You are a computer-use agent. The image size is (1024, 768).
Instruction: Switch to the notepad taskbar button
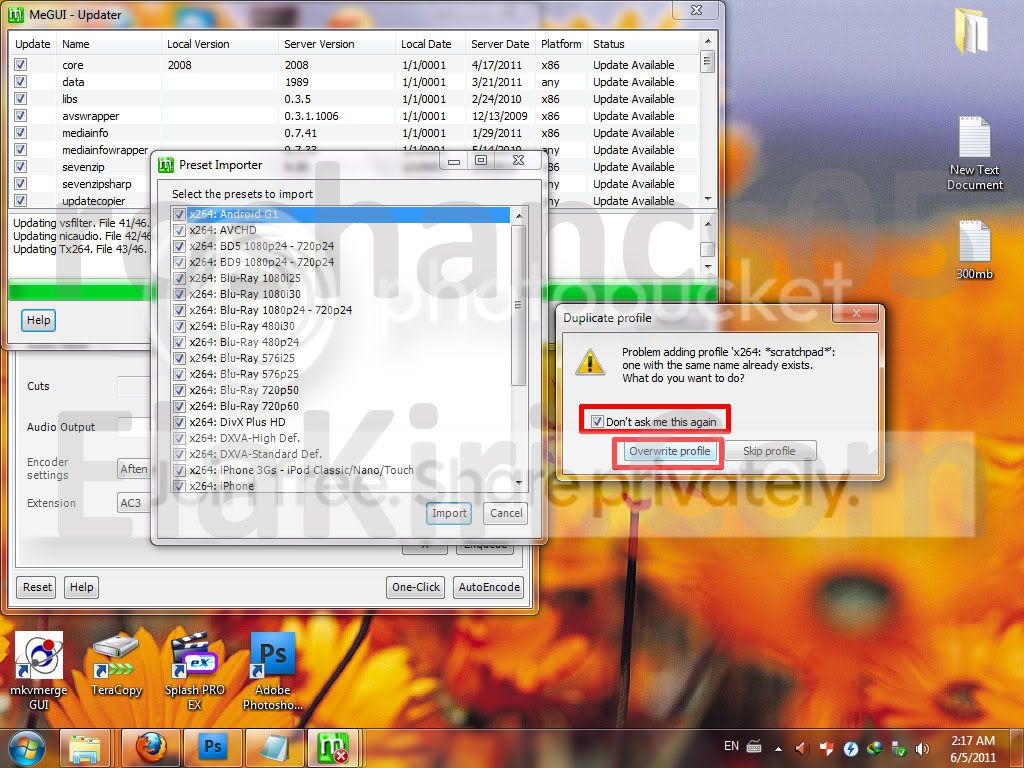tap(275, 748)
